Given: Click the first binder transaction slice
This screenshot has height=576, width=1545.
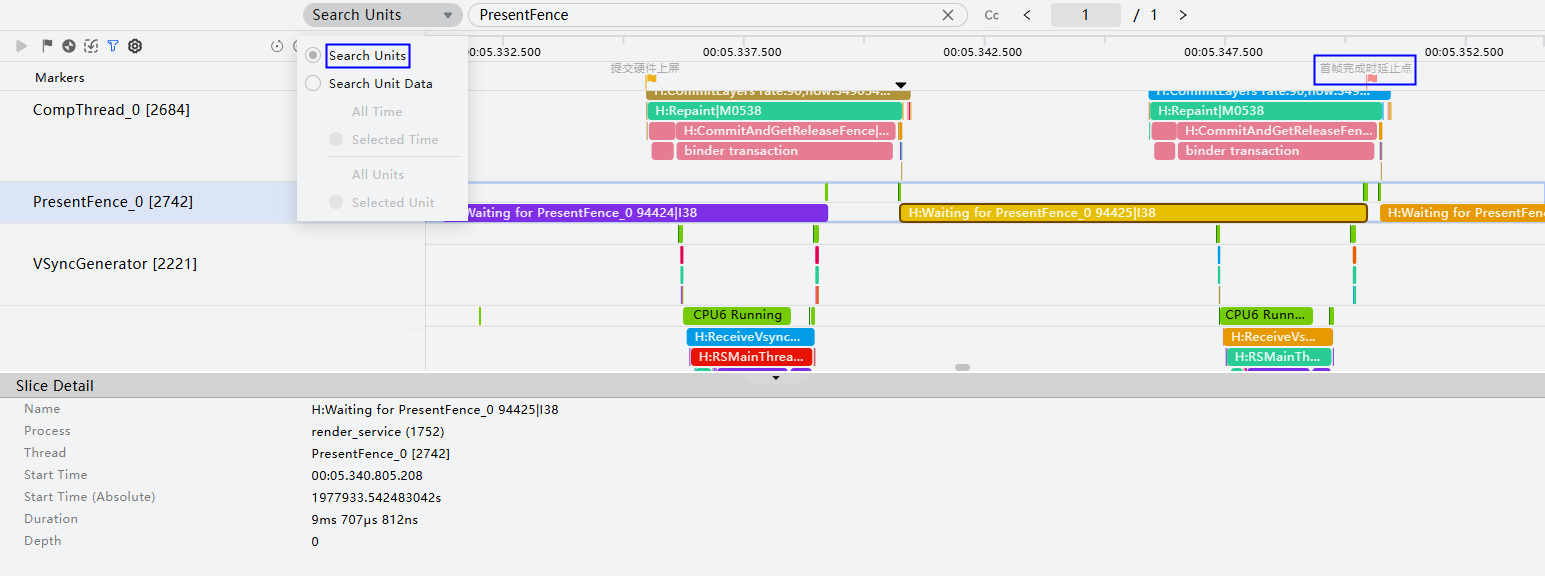Looking at the screenshot, I should click(784, 151).
